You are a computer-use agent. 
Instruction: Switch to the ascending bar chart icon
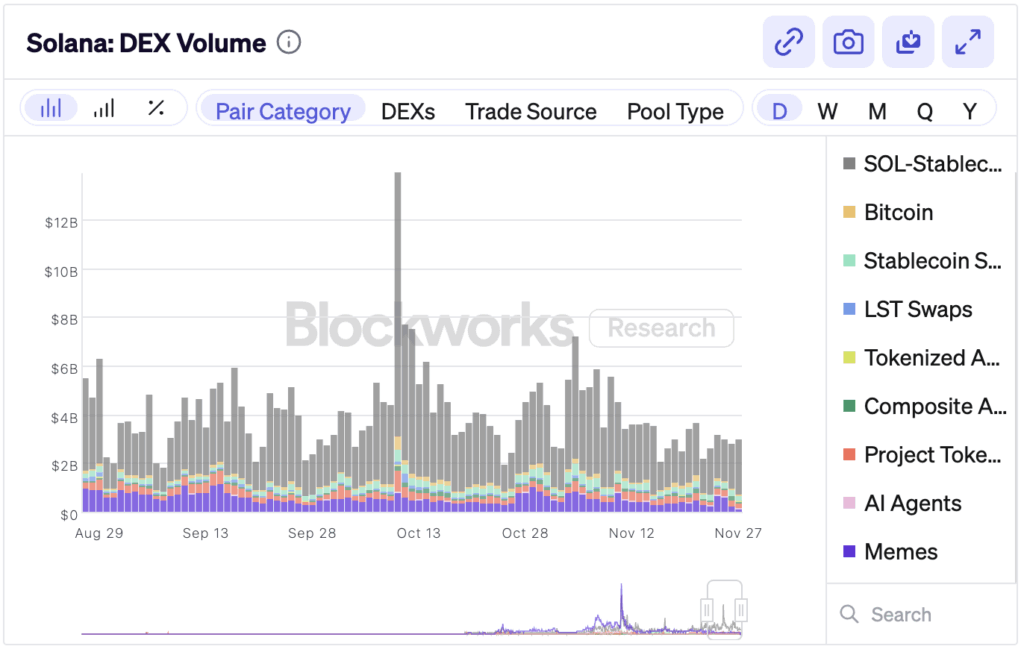pos(103,109)
